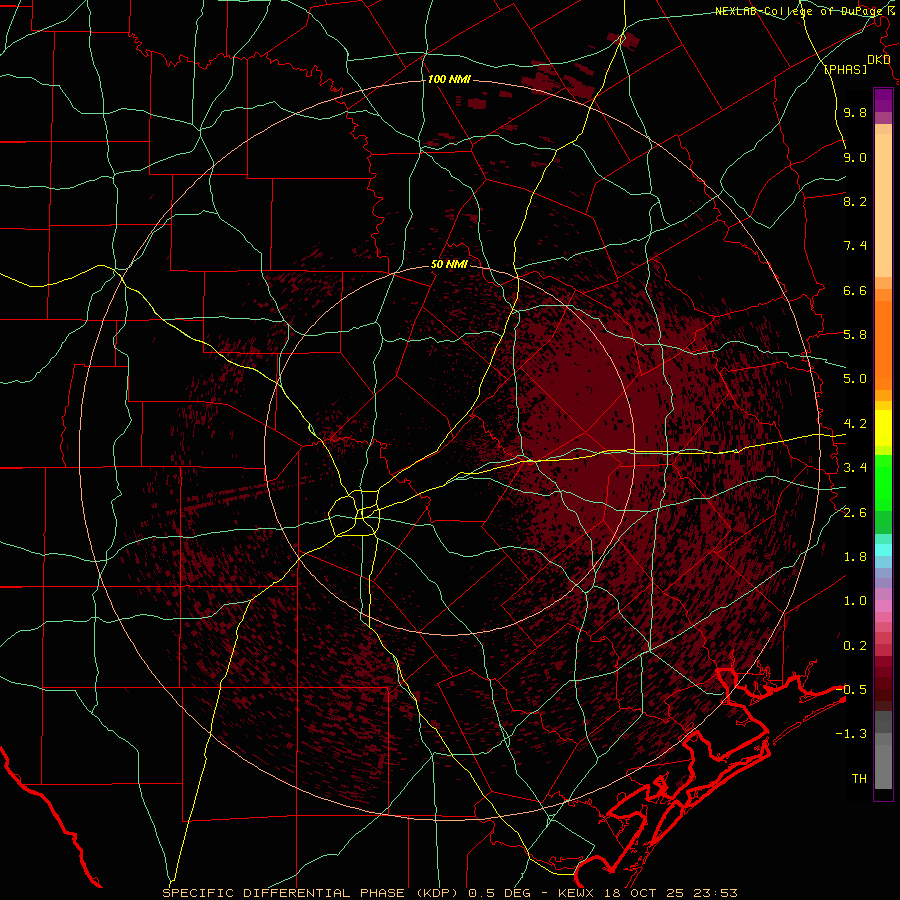Click the '23:53' time stamp in caption
The image size is (900, 900).
pyautogui.click(x=714, y=893)
